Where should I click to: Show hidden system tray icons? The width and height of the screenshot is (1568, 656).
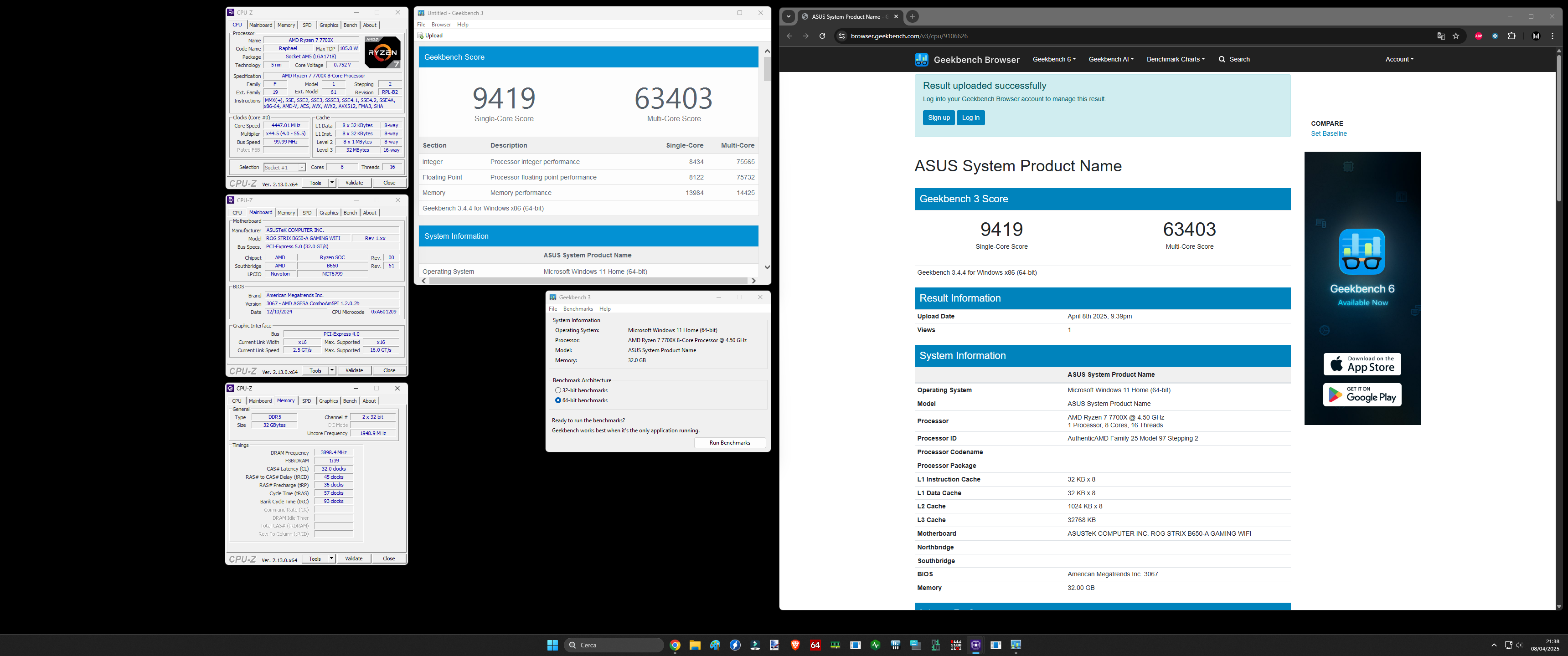1494,645
